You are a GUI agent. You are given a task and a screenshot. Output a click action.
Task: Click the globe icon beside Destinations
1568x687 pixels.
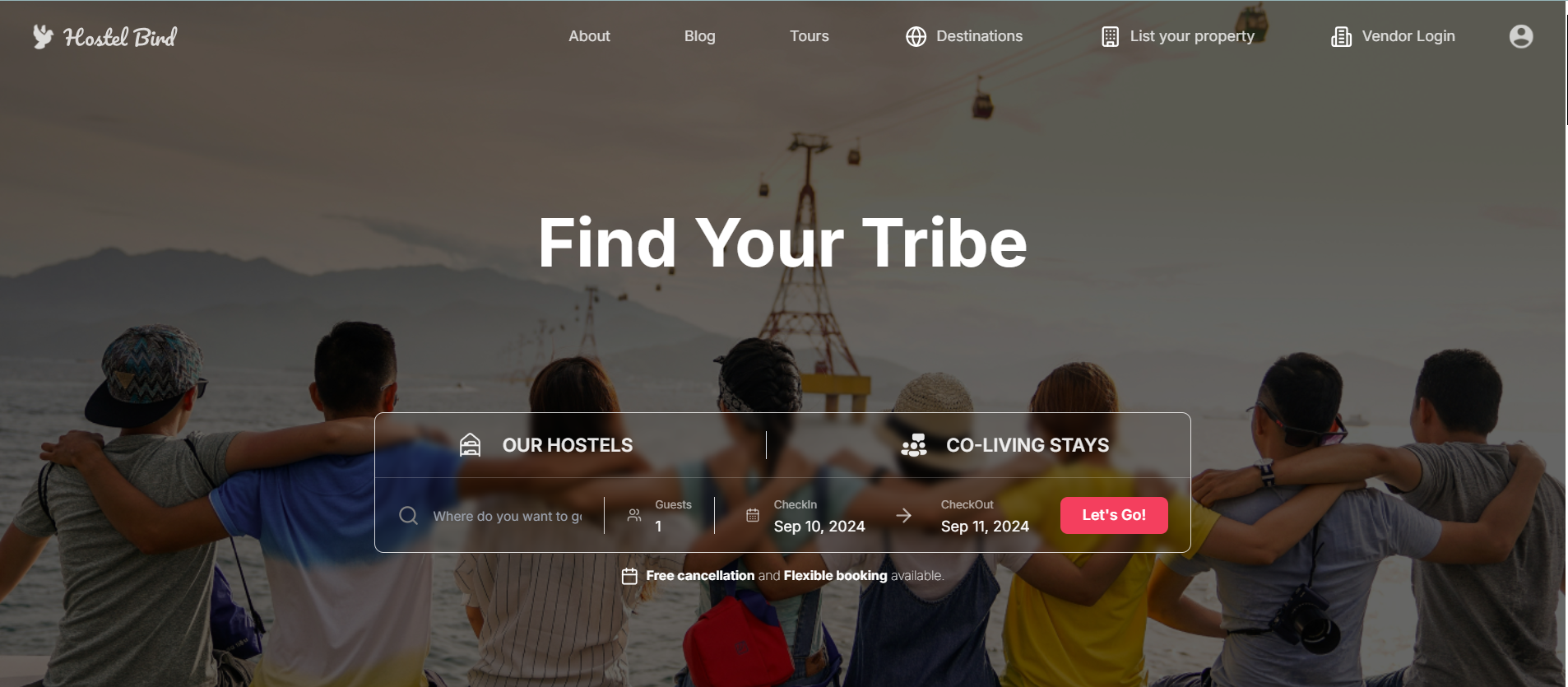[916, 36]
